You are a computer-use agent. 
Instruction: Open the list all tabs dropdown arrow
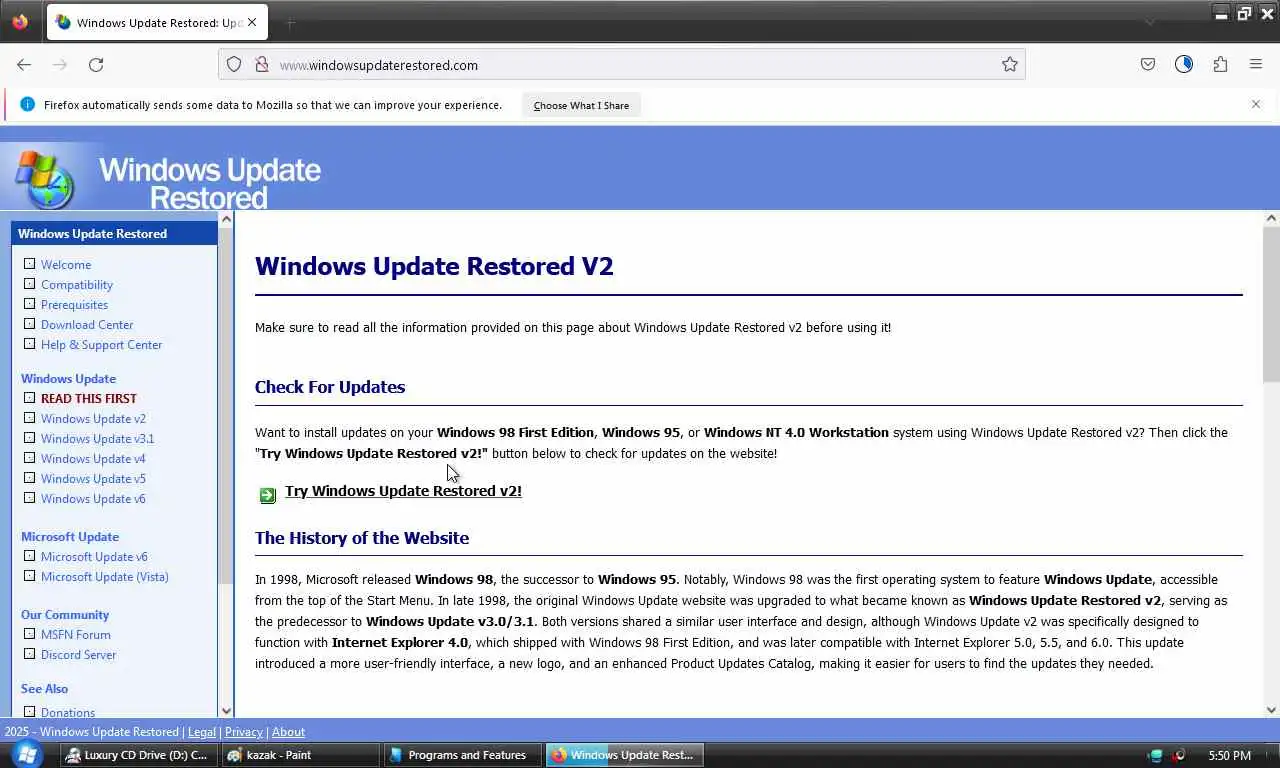1150,22
